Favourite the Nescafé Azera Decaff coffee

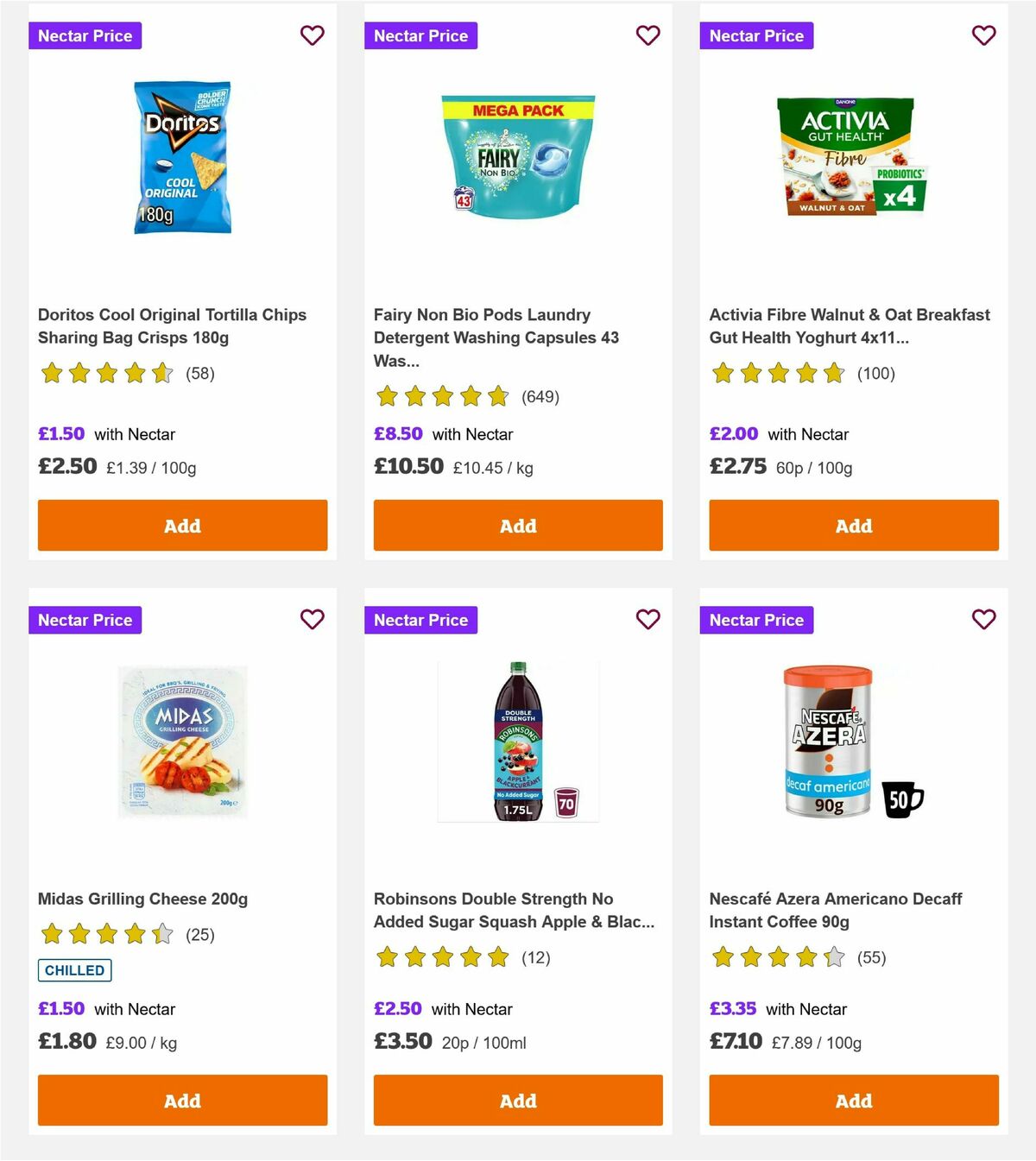tap(983, 620)
